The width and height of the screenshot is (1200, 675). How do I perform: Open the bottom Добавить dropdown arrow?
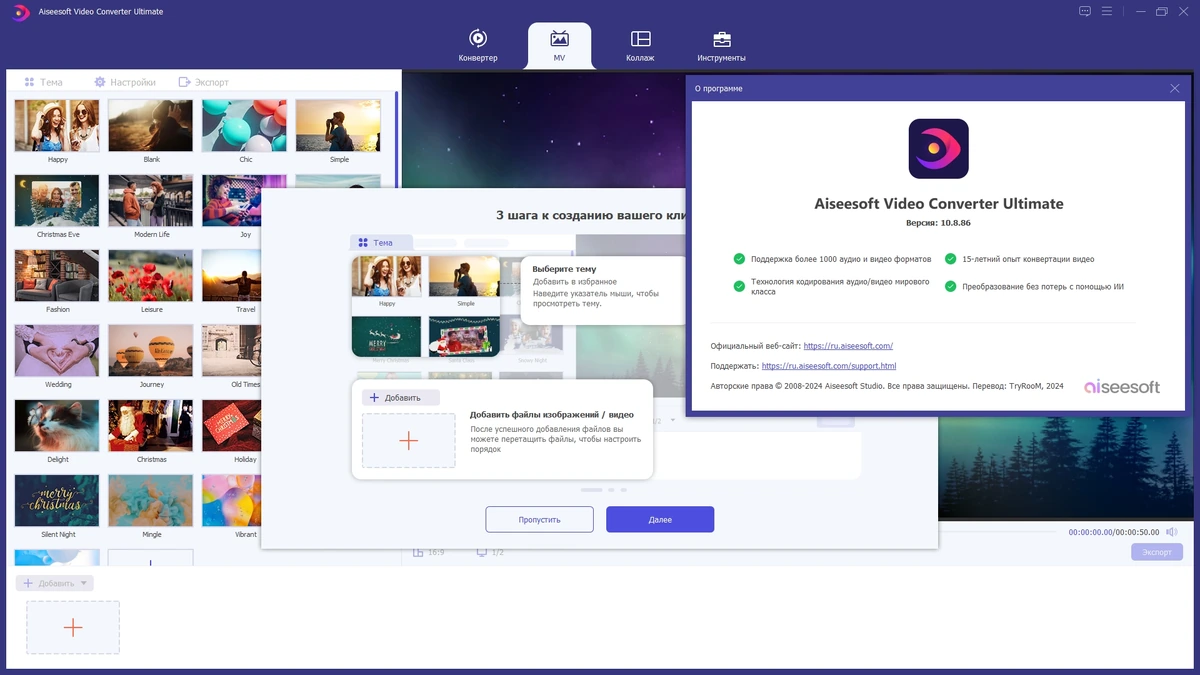[x=84, y=583]
